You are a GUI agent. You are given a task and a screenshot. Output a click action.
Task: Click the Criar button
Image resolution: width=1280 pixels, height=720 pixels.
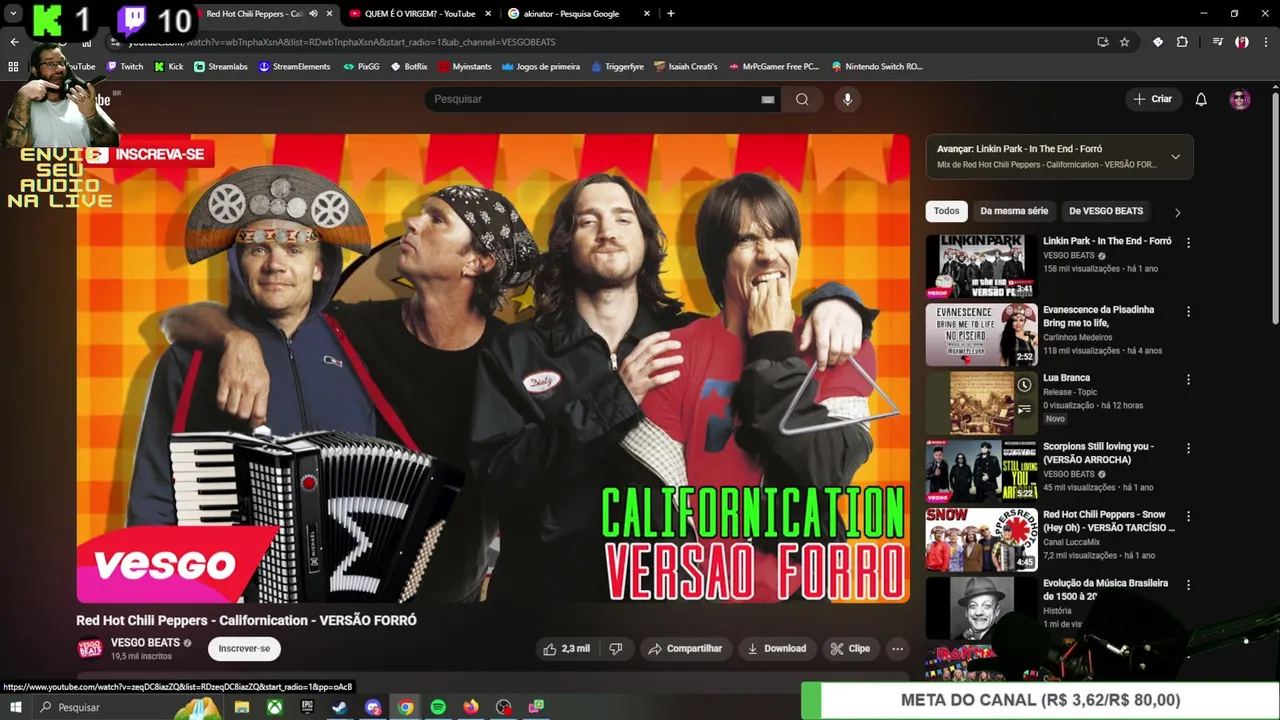point(1153,99)
